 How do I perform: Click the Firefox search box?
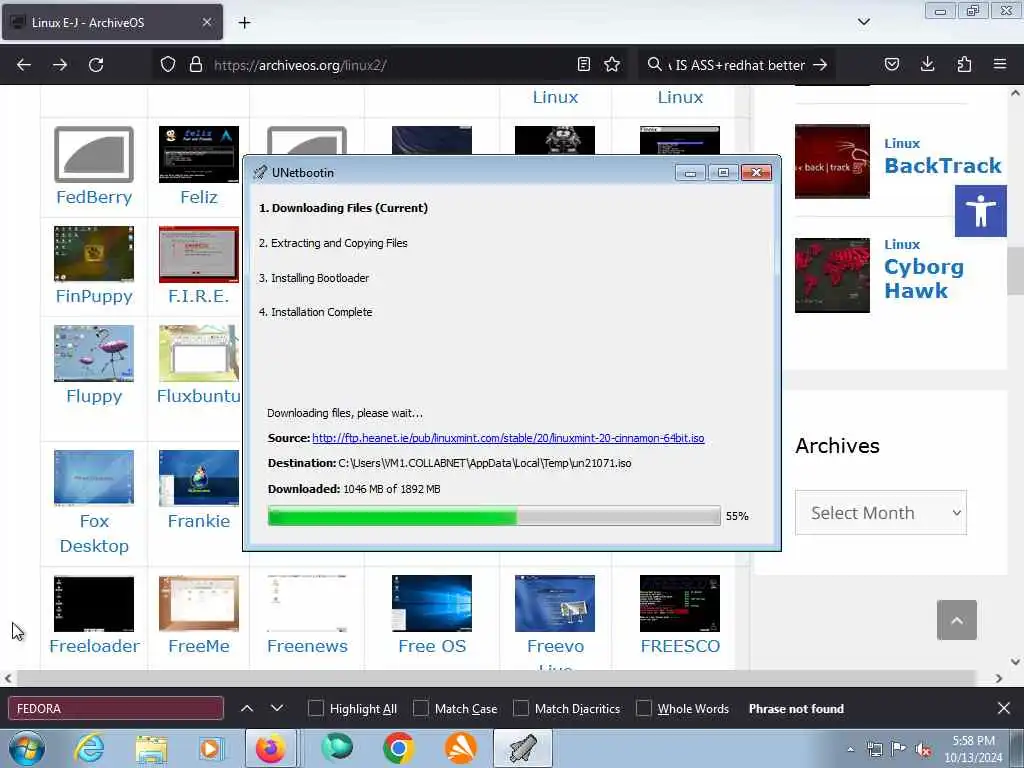[737, 65]
